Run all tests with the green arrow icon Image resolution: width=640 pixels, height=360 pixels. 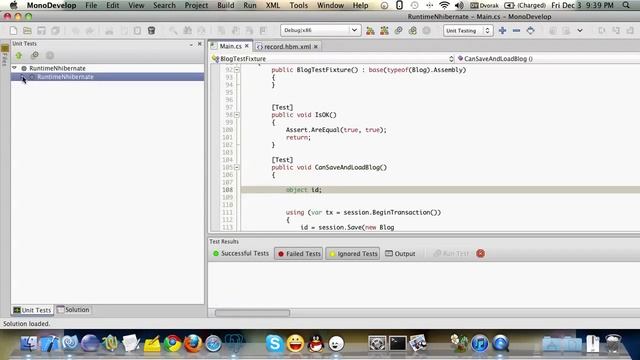tap(19, 56)
